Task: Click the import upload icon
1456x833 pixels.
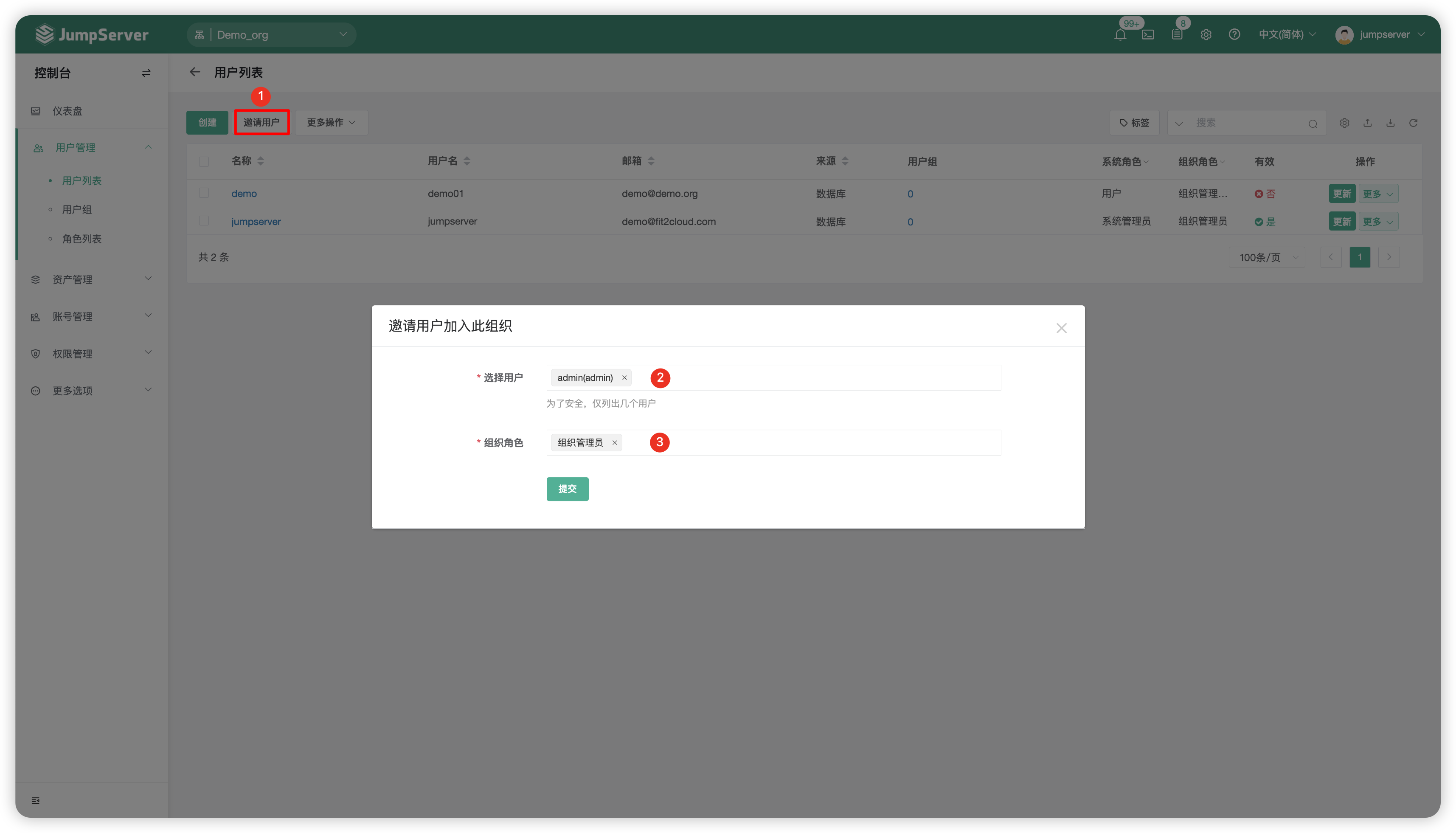Action: click(1367, 123)
